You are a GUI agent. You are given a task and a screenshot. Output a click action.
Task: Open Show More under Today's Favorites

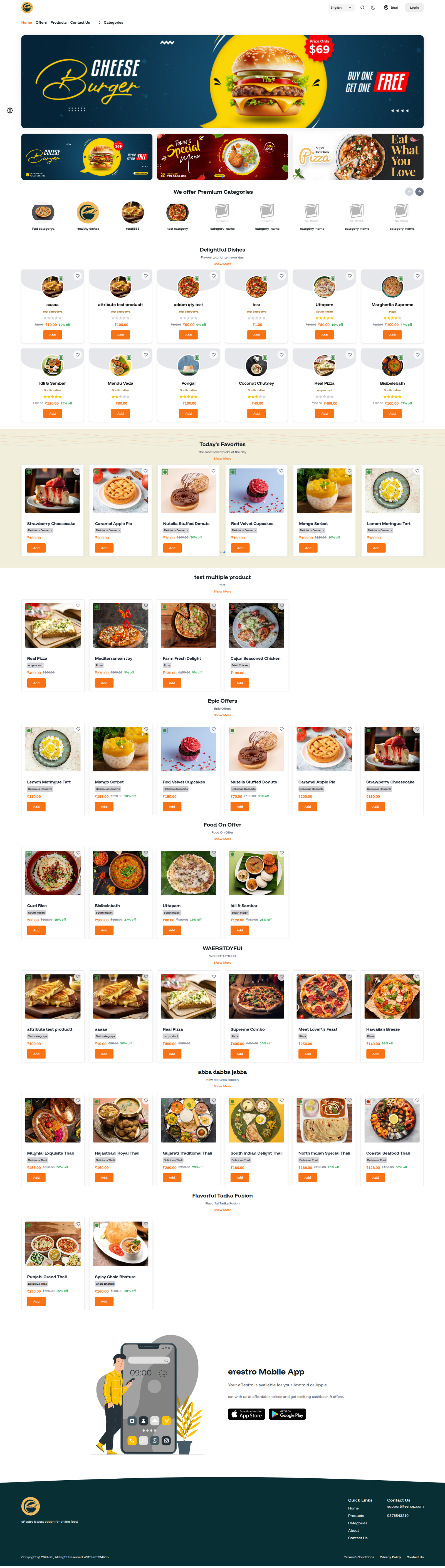[222, 458]
